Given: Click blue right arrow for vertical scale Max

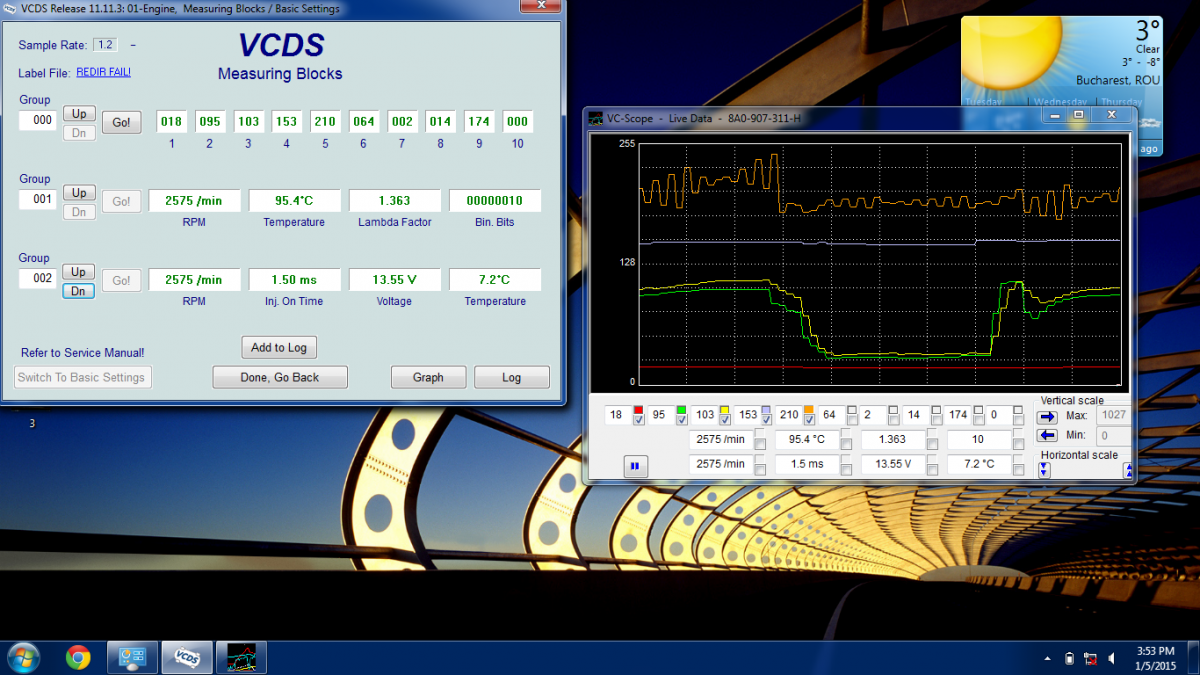Looking at the screenshot, I should [1047, 417].
